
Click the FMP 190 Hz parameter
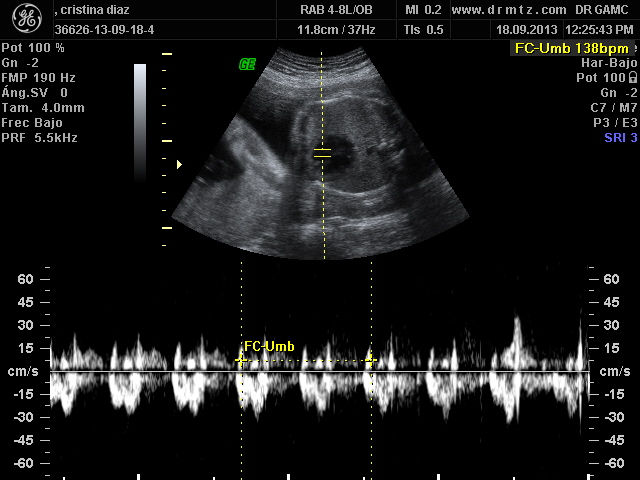pyautogui.click(x=38, y=78)
